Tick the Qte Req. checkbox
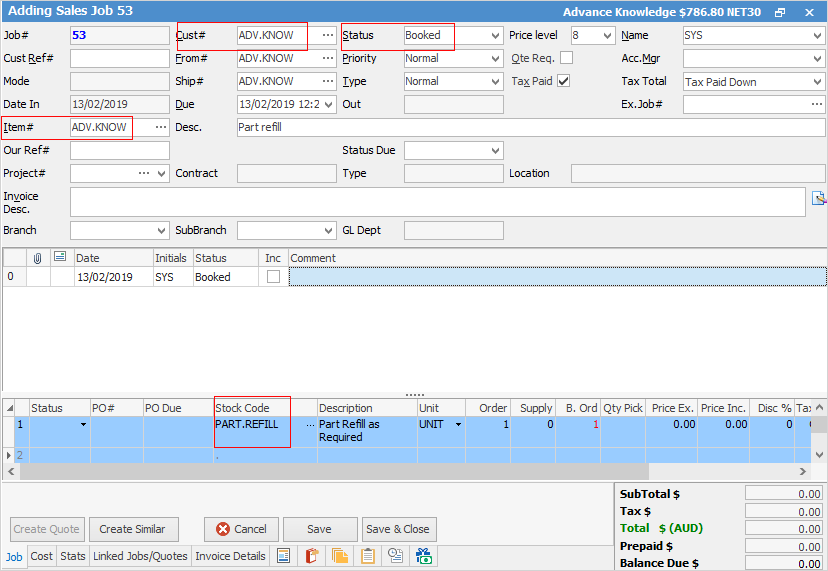828x571 pixels. click(x=566, y=58)
